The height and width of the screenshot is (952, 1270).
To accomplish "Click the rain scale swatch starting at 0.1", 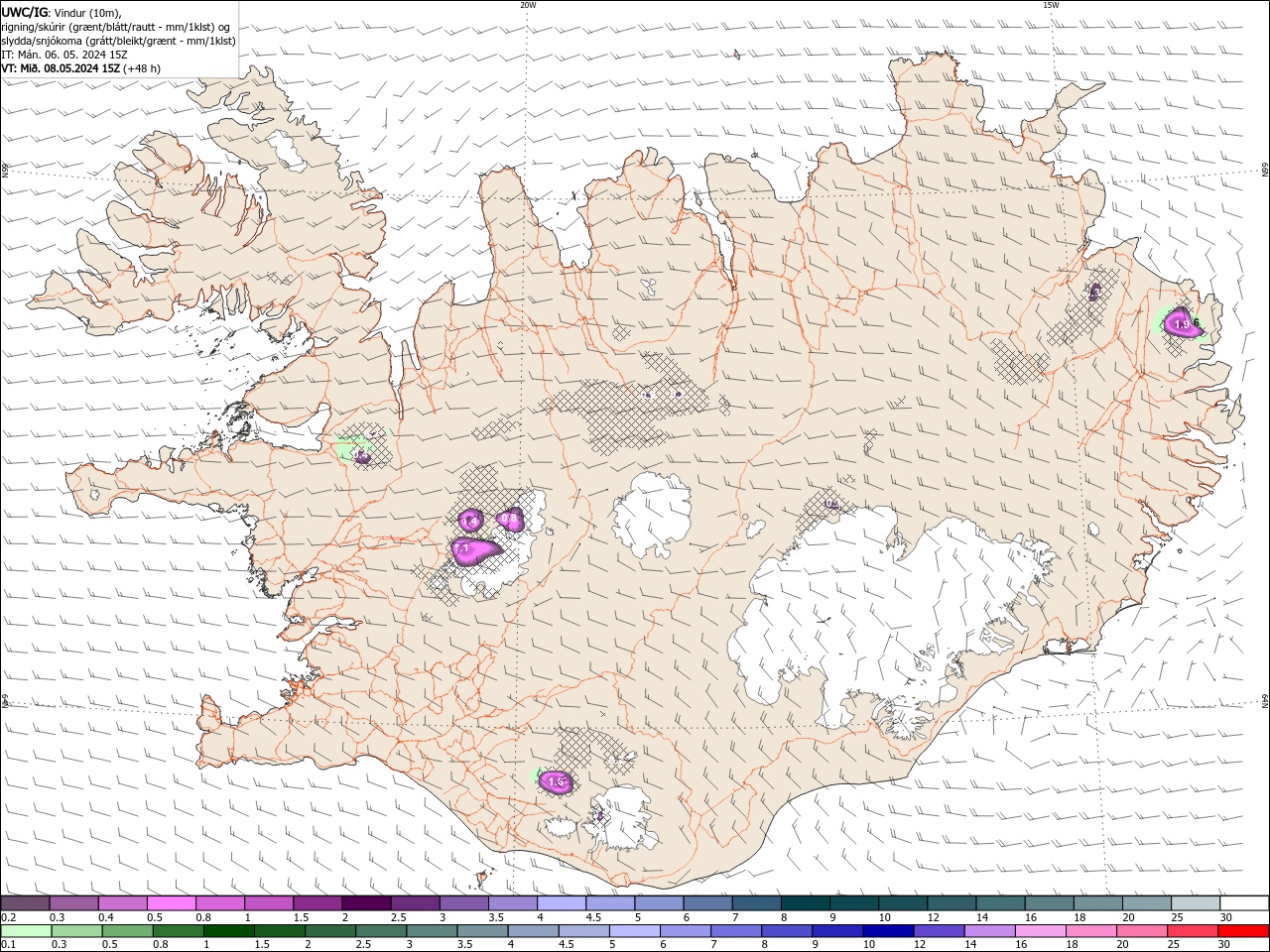I will [25, 931].
